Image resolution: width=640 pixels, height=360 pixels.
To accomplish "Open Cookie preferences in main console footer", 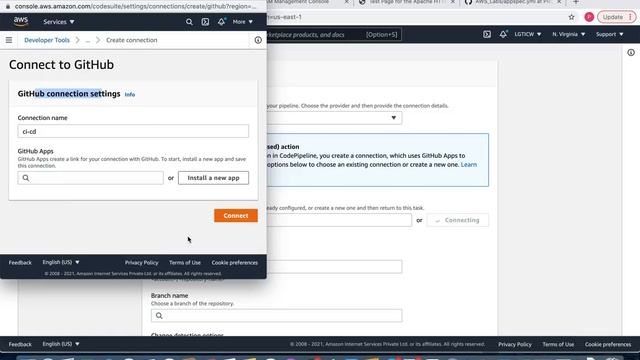I will pos(608,344).
